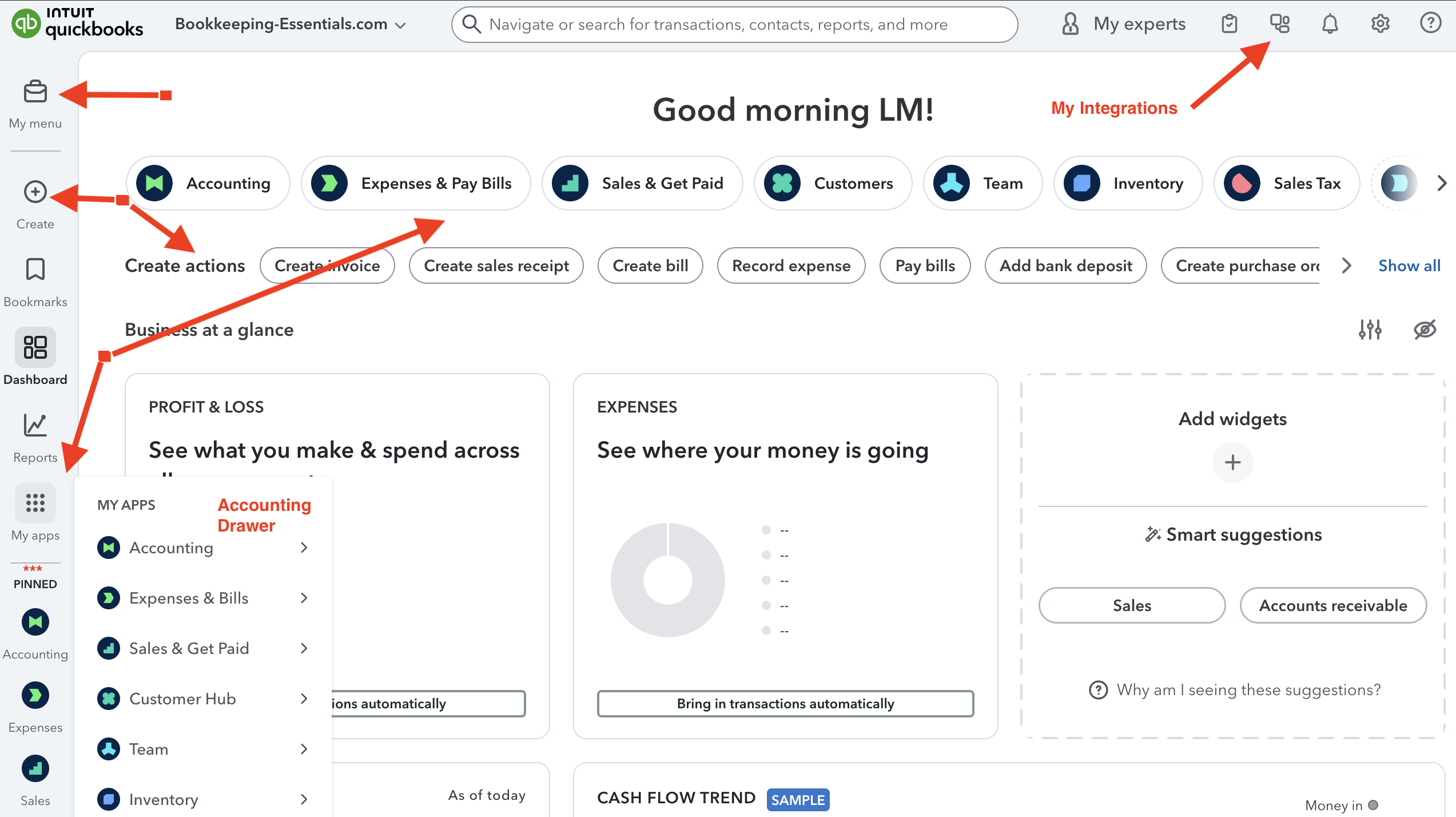The image size is (1456, 817).
Task: Open My menu from the sidebar
Action: coord(34,92)
